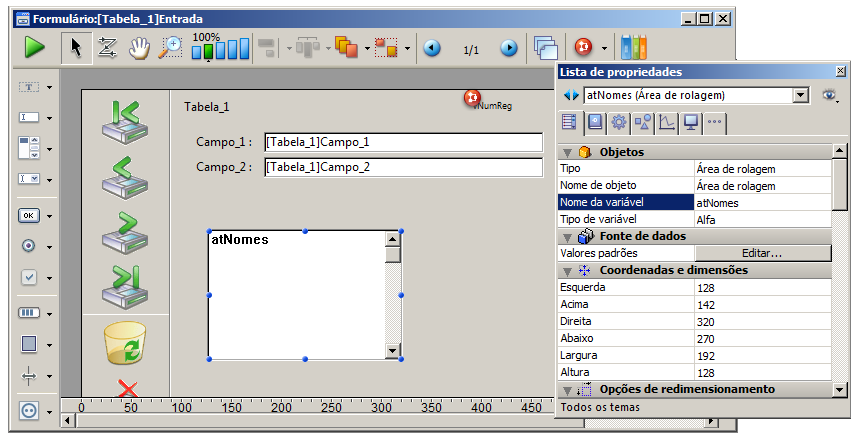
Task: Select the arrow pointer tool
Action: [x=76, y=47]
